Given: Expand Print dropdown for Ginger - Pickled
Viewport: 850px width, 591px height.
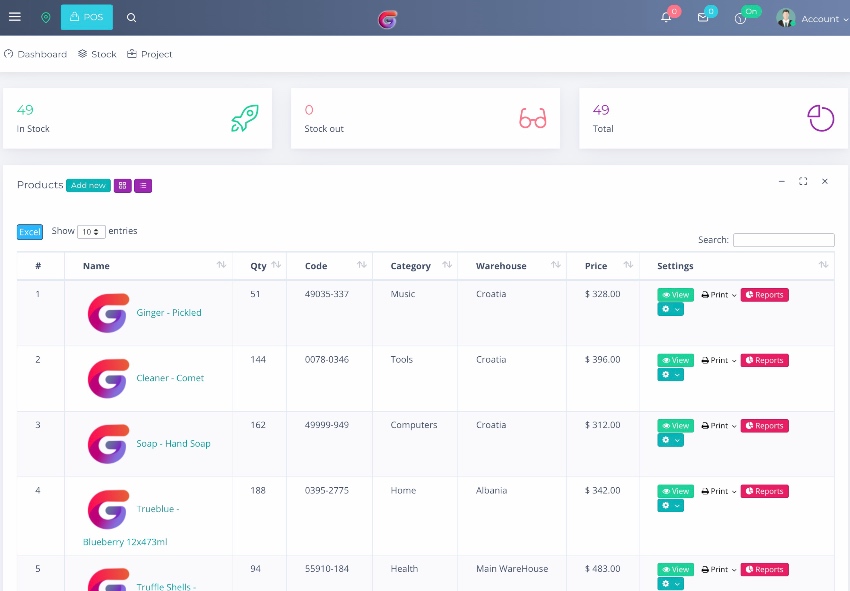Looking at the screenshot, I should coord(719,295).
